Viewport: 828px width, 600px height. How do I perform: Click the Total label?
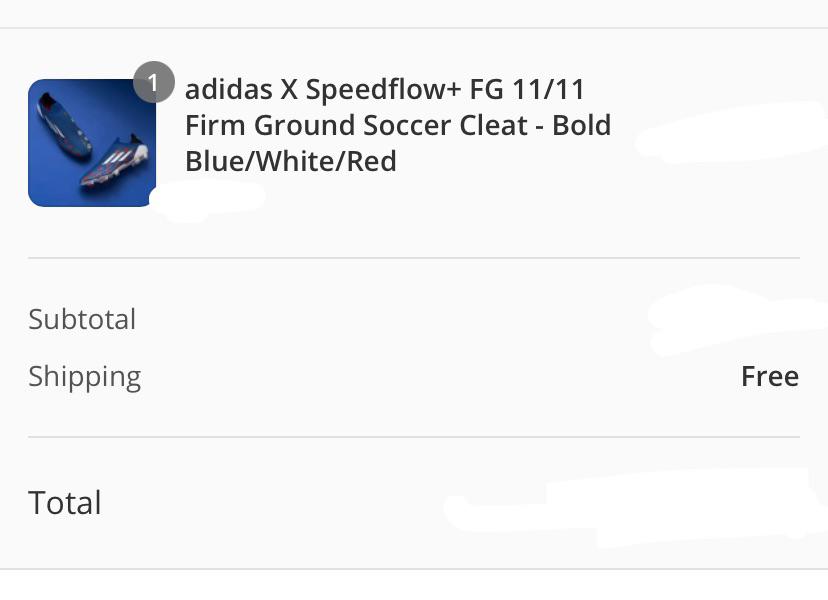click(x=65, y=502)
